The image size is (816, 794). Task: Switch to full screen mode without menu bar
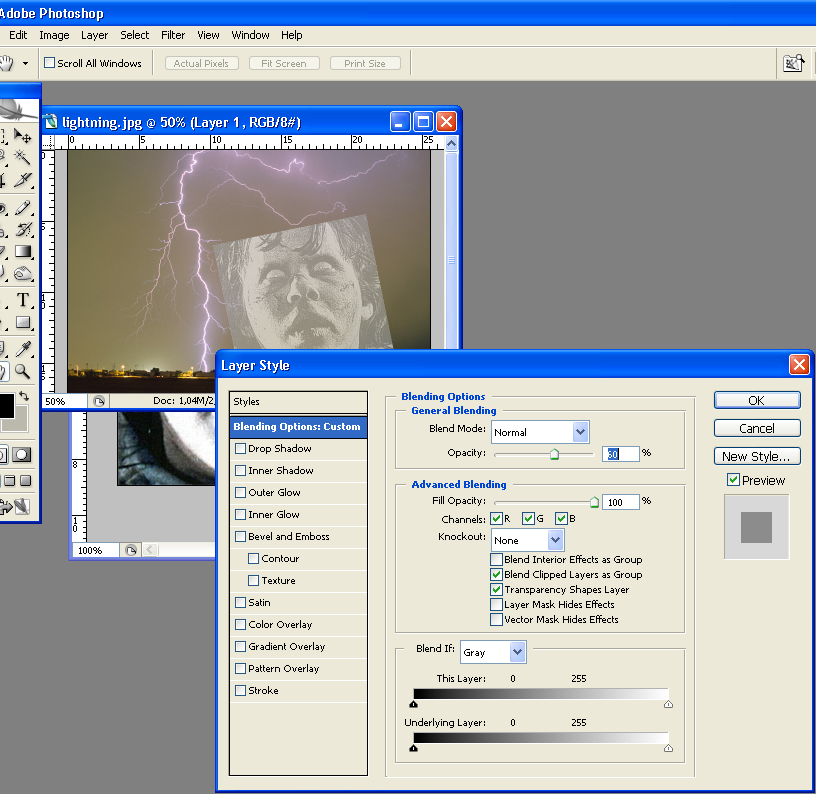pyautogui.click(x=25, y=481)
